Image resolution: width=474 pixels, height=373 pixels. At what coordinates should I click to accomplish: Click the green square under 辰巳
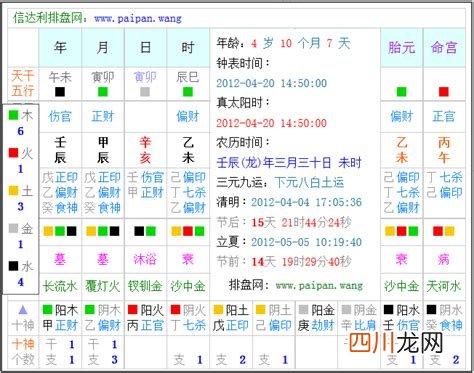[x=188, y=92]
